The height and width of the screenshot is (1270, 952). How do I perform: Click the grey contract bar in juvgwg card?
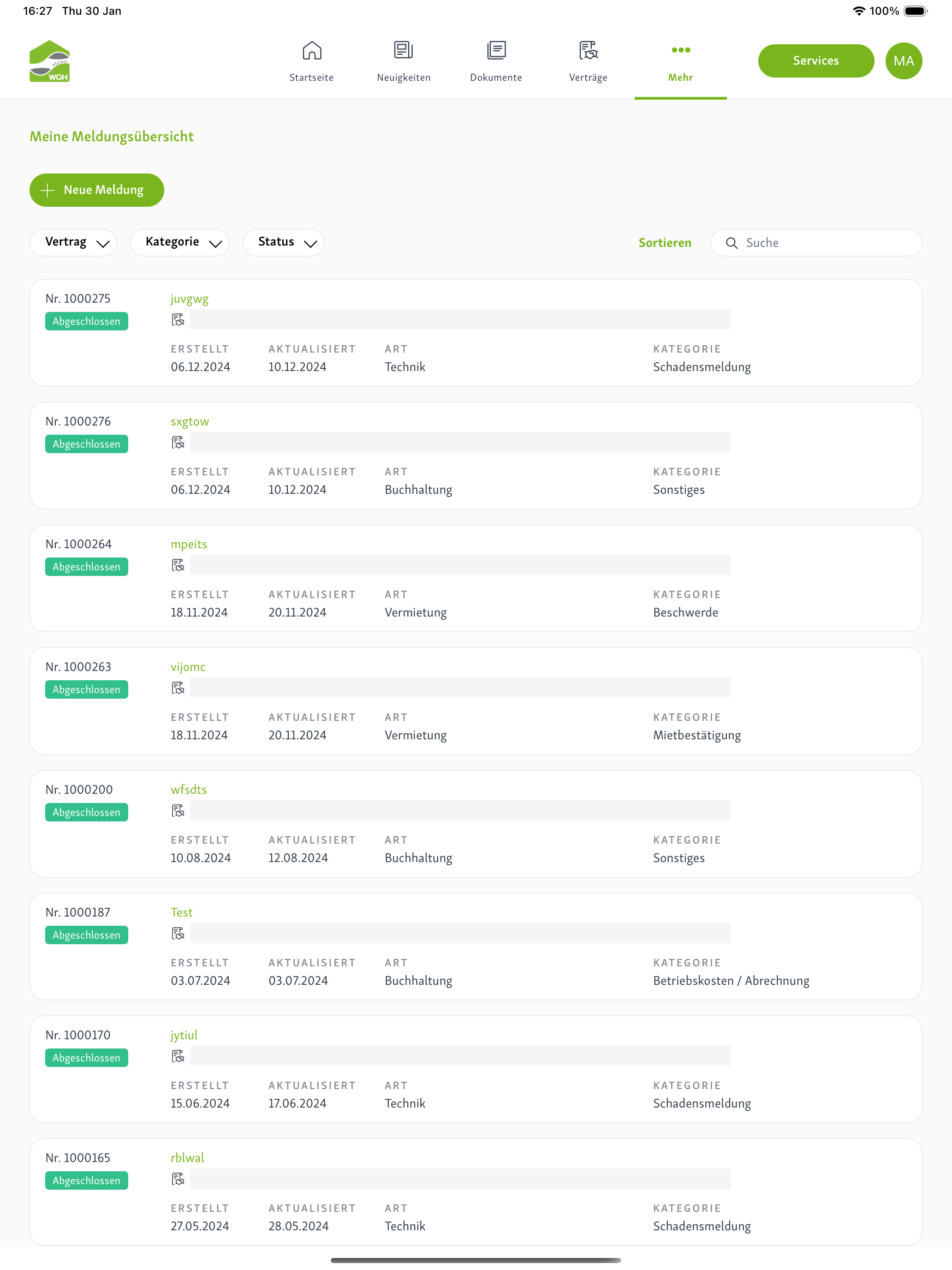[460, 320]
